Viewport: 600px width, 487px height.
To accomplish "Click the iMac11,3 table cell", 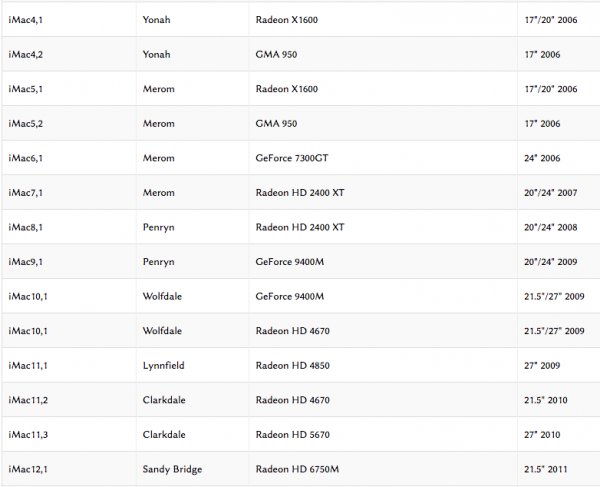I will click(27, 435).
